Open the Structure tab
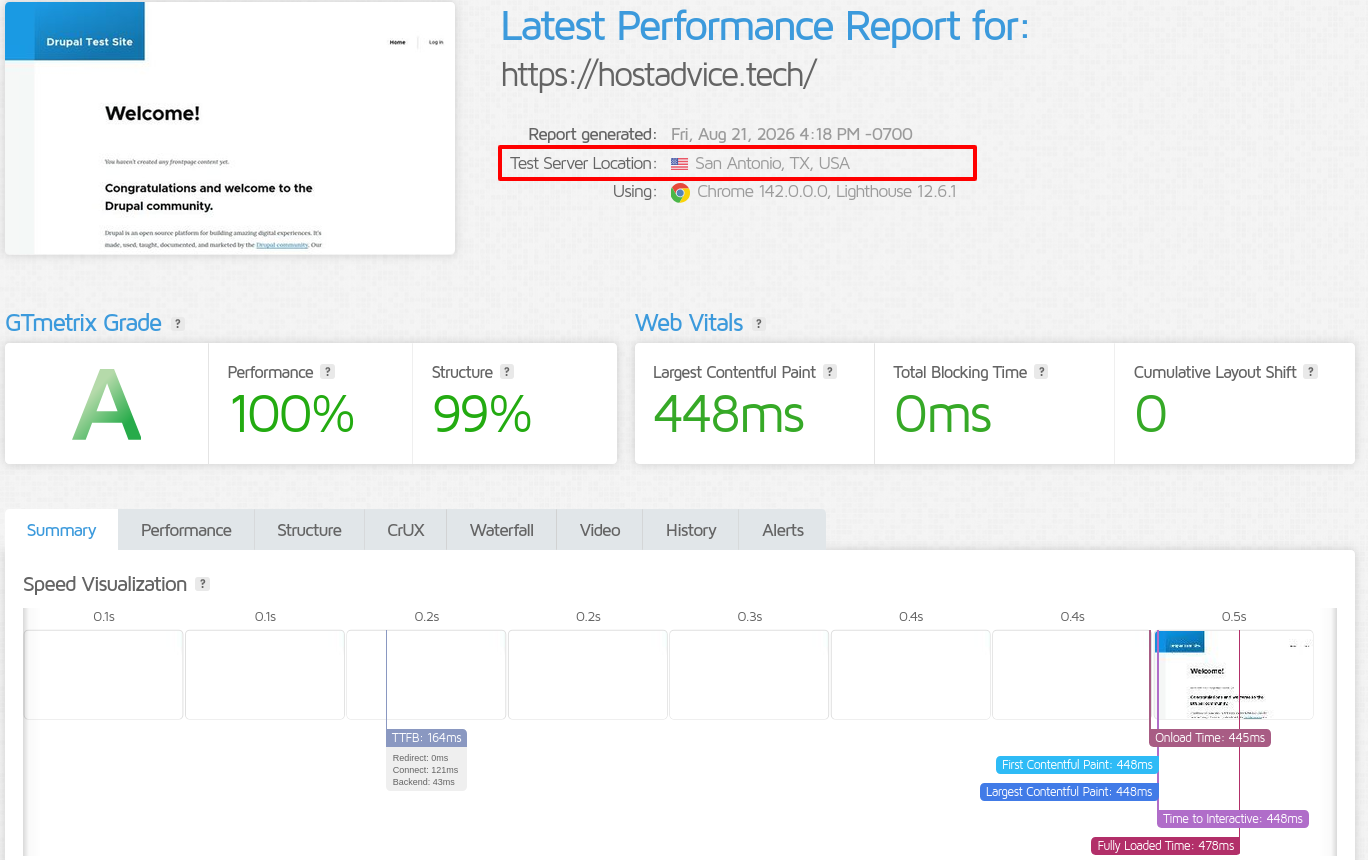The height and width of the screenshot is (860, 1368). tap(309, 530)
